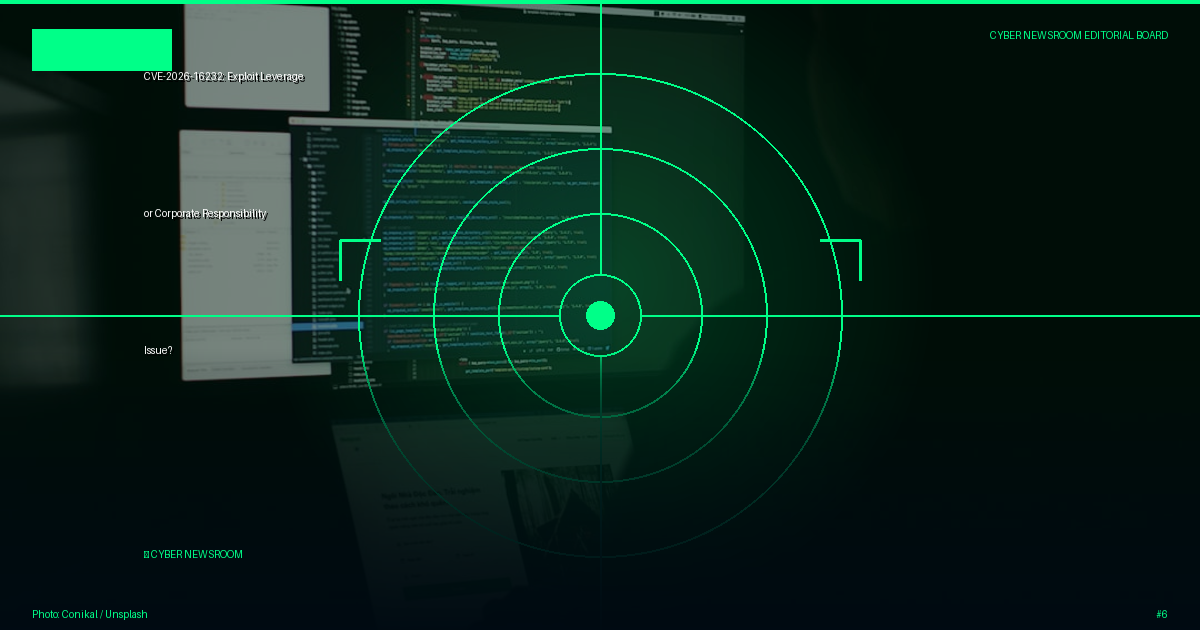This screenshot has width=1200, height=630.
Task: Click the 'Photo: Conikal / Unsplash' credit
Action: coord(90,614)
